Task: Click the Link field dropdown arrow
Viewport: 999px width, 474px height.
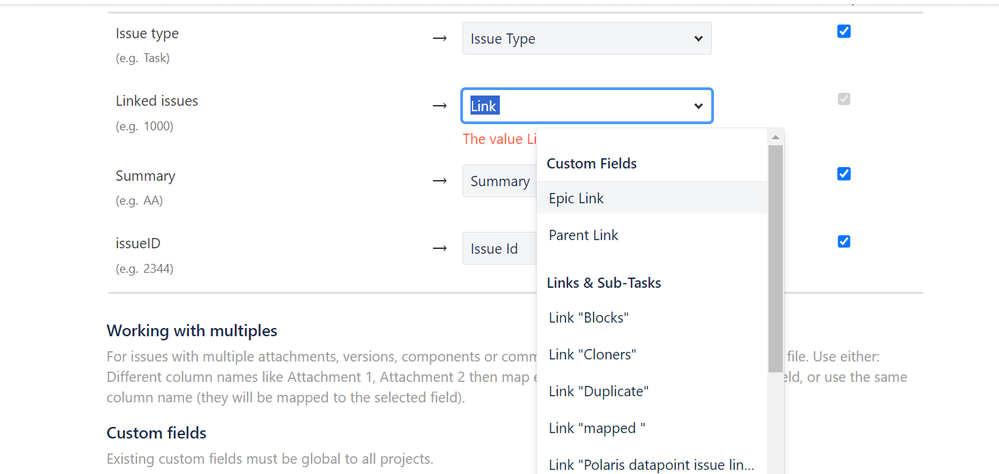Action: [698, 106]
